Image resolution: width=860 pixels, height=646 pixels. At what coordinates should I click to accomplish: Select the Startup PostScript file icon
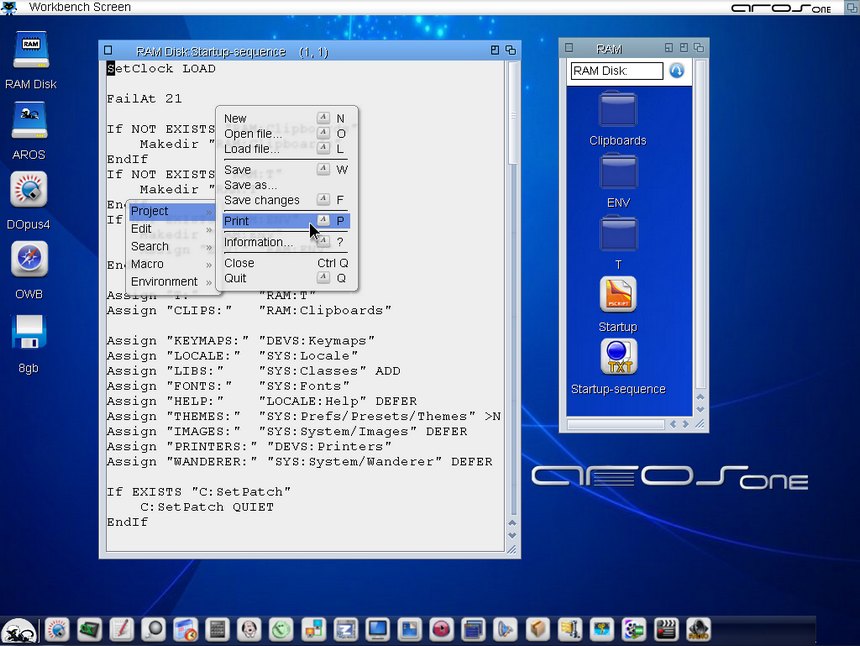coord(618,296)
